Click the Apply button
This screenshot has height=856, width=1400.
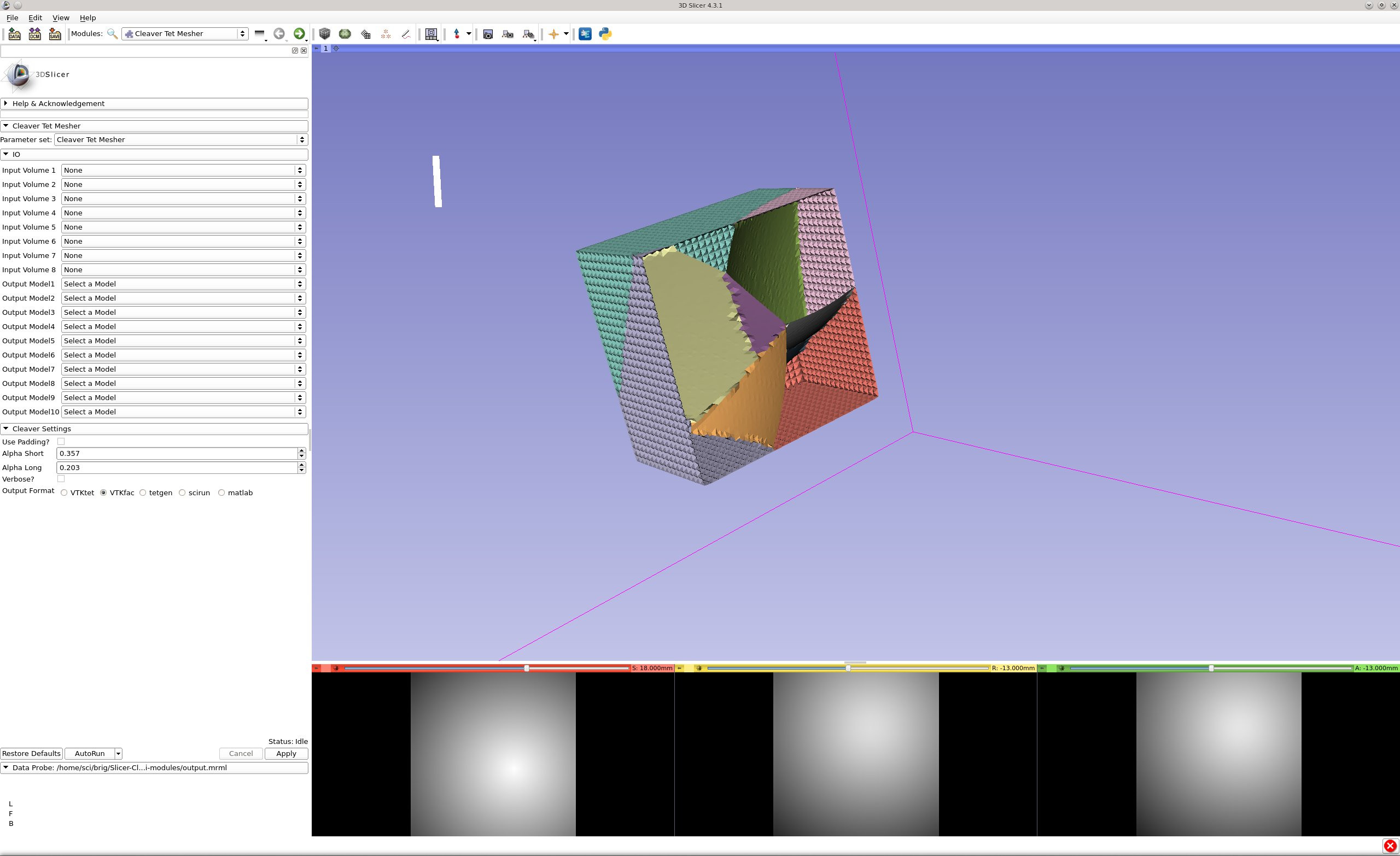click(286, 754)
